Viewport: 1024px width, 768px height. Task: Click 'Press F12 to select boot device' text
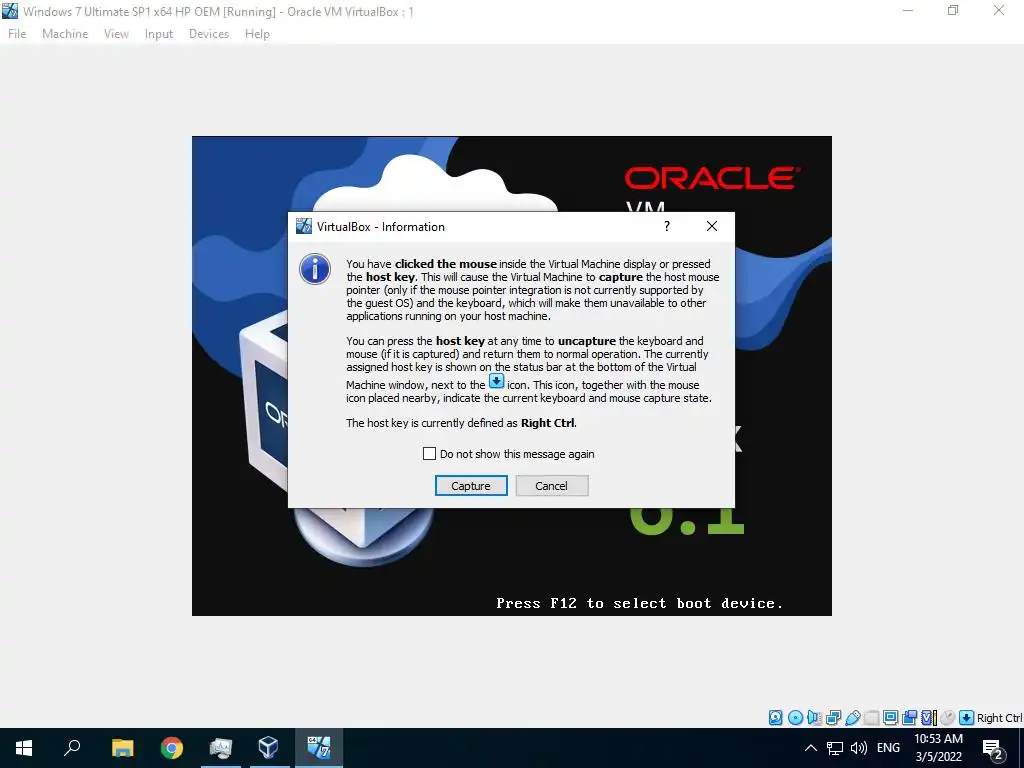(639, 603)
